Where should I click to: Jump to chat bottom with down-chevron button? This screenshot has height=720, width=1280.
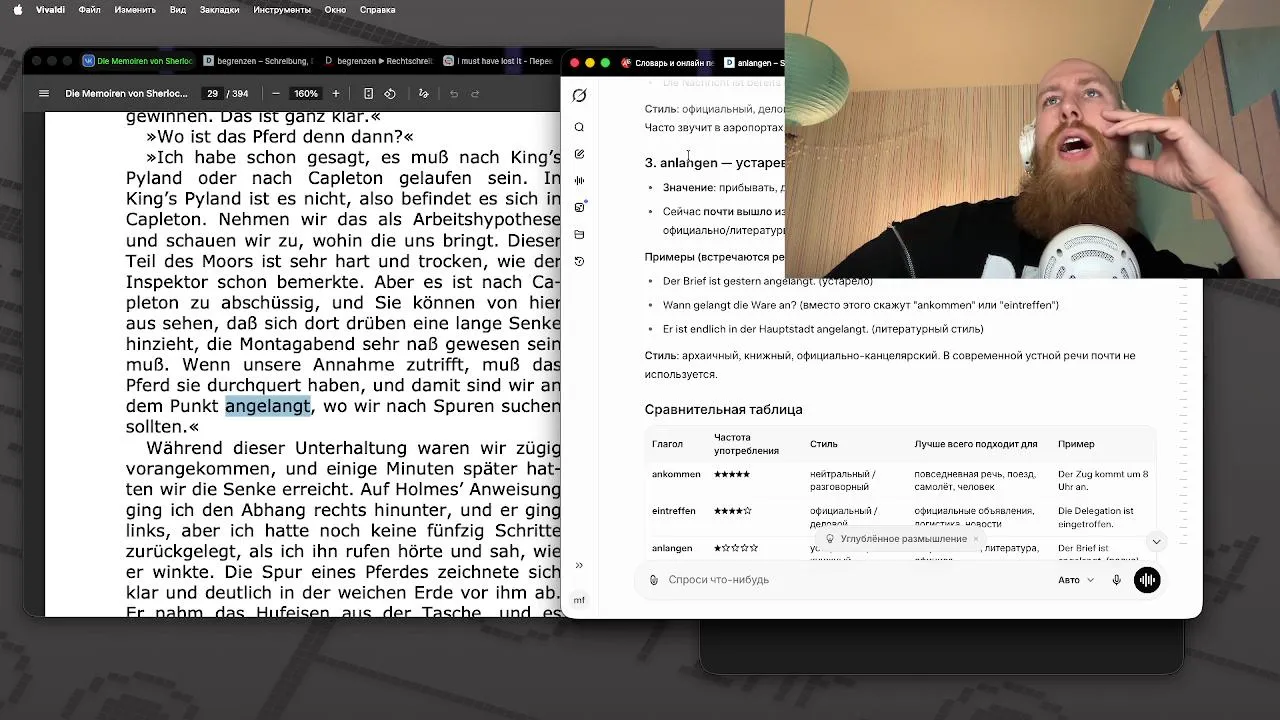click(1156, 541)
